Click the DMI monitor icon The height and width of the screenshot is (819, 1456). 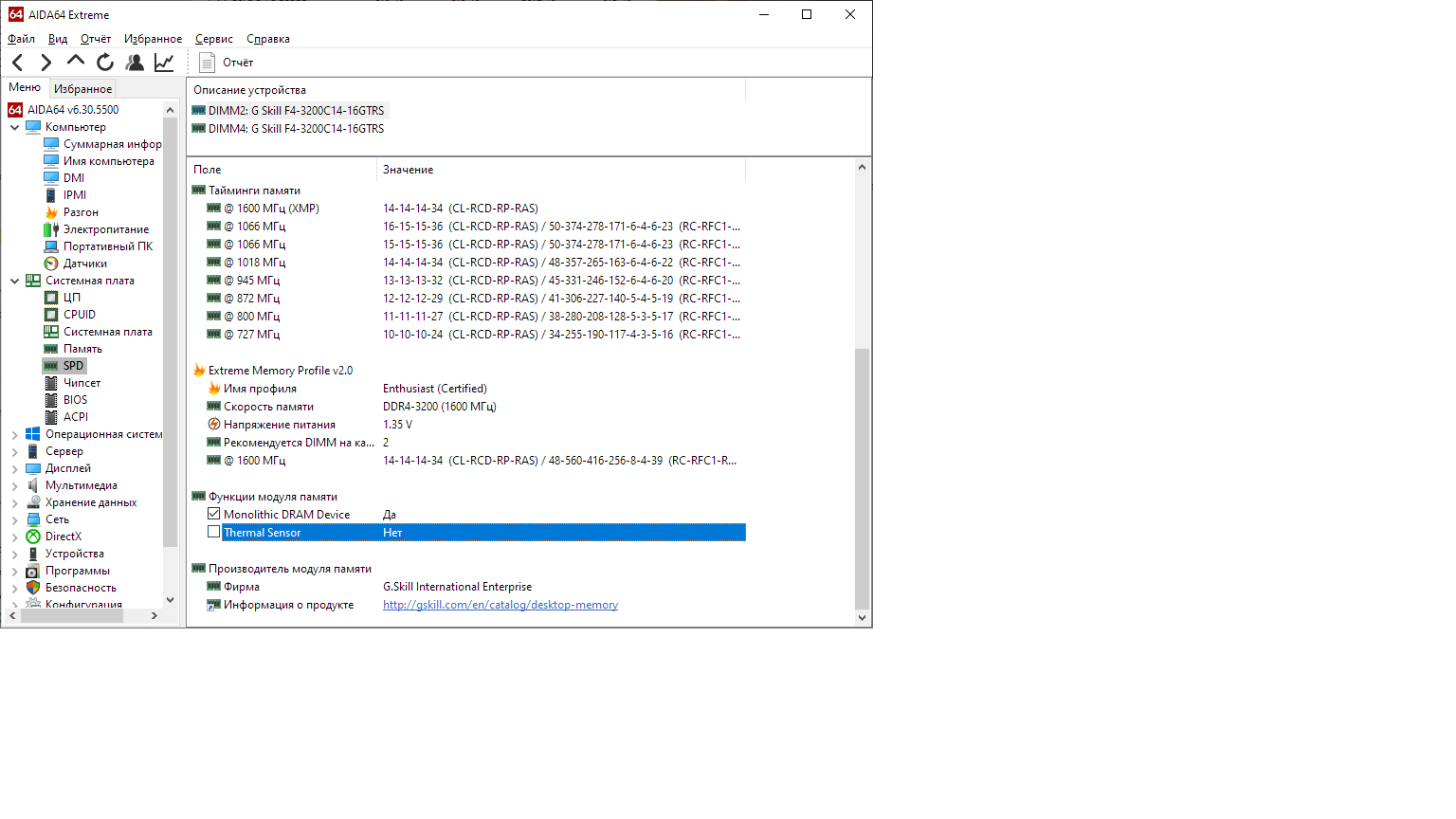click(x=51, y=178)
